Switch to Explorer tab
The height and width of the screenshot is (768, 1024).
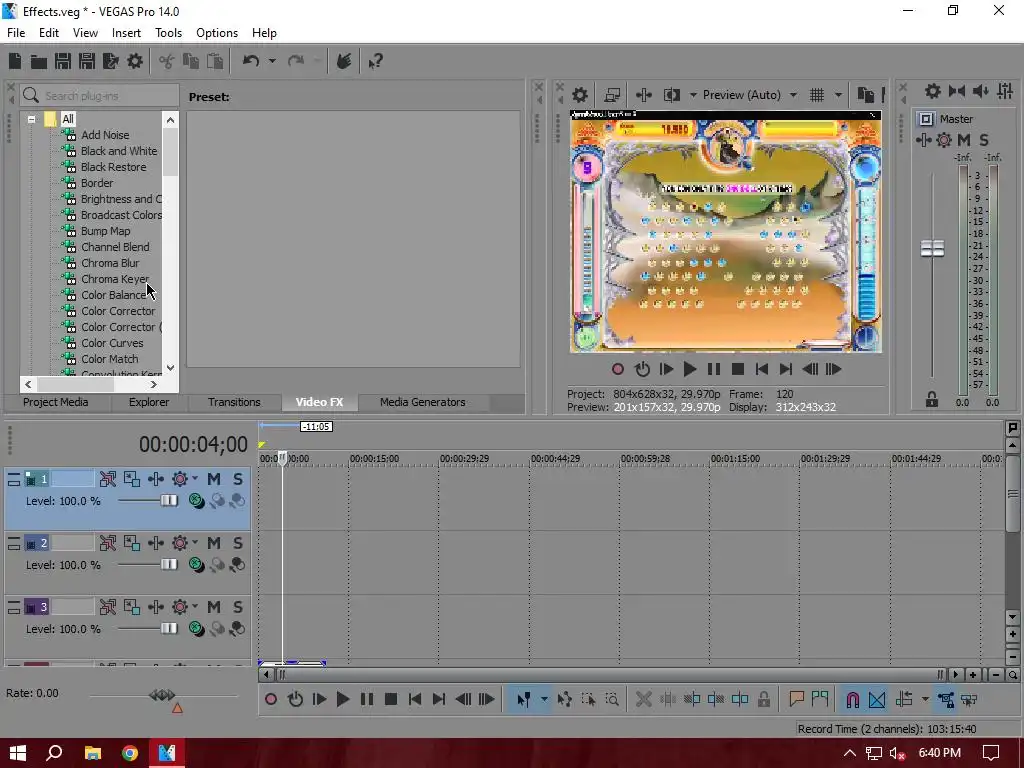(149, 402)
